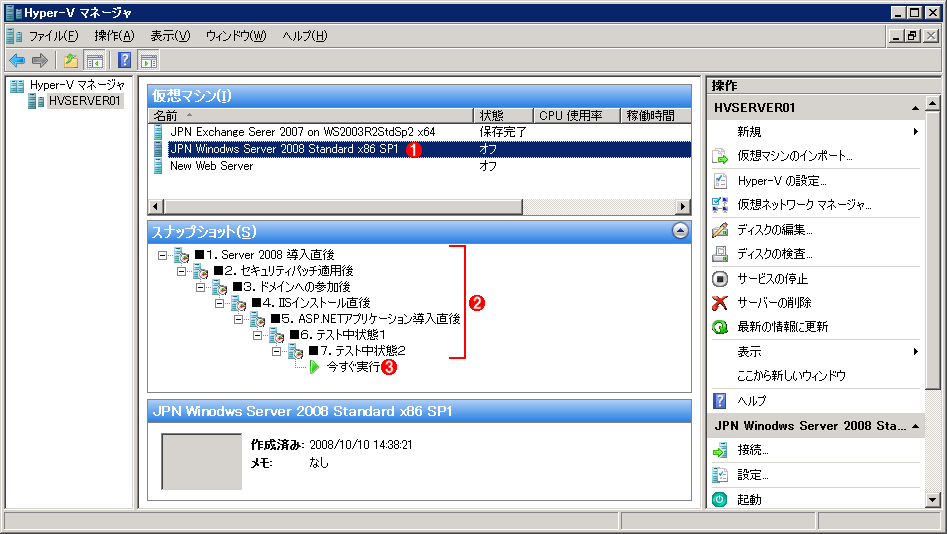Select snapshot 4. IISインストール直後 label

[310, 303]
